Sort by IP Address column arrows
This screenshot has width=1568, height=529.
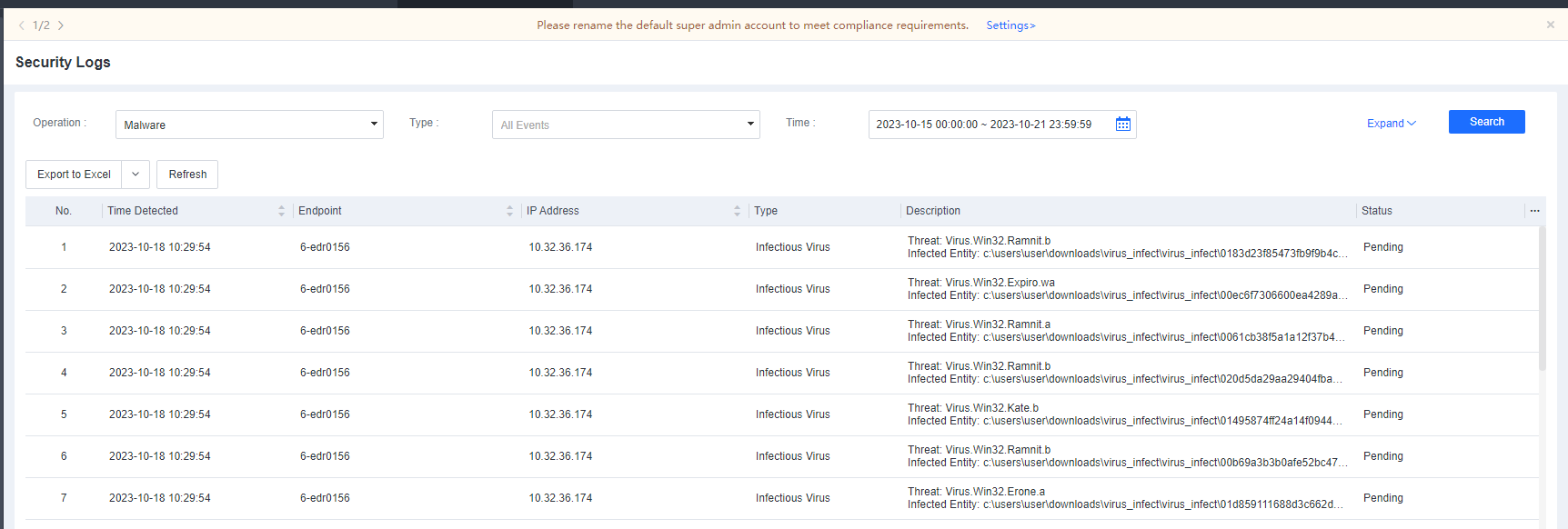[x=737, y=211]
